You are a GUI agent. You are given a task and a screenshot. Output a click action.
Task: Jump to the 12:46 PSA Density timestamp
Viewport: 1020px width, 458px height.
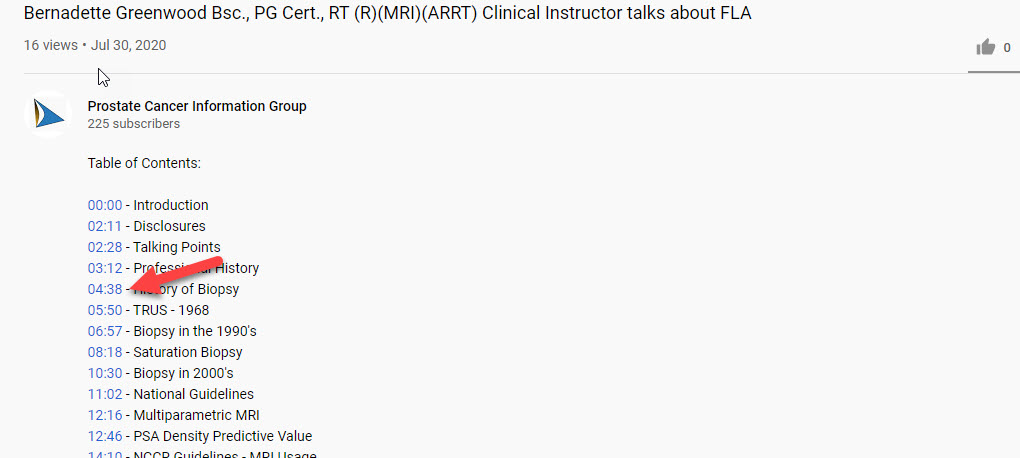click(x=105, y=436)
